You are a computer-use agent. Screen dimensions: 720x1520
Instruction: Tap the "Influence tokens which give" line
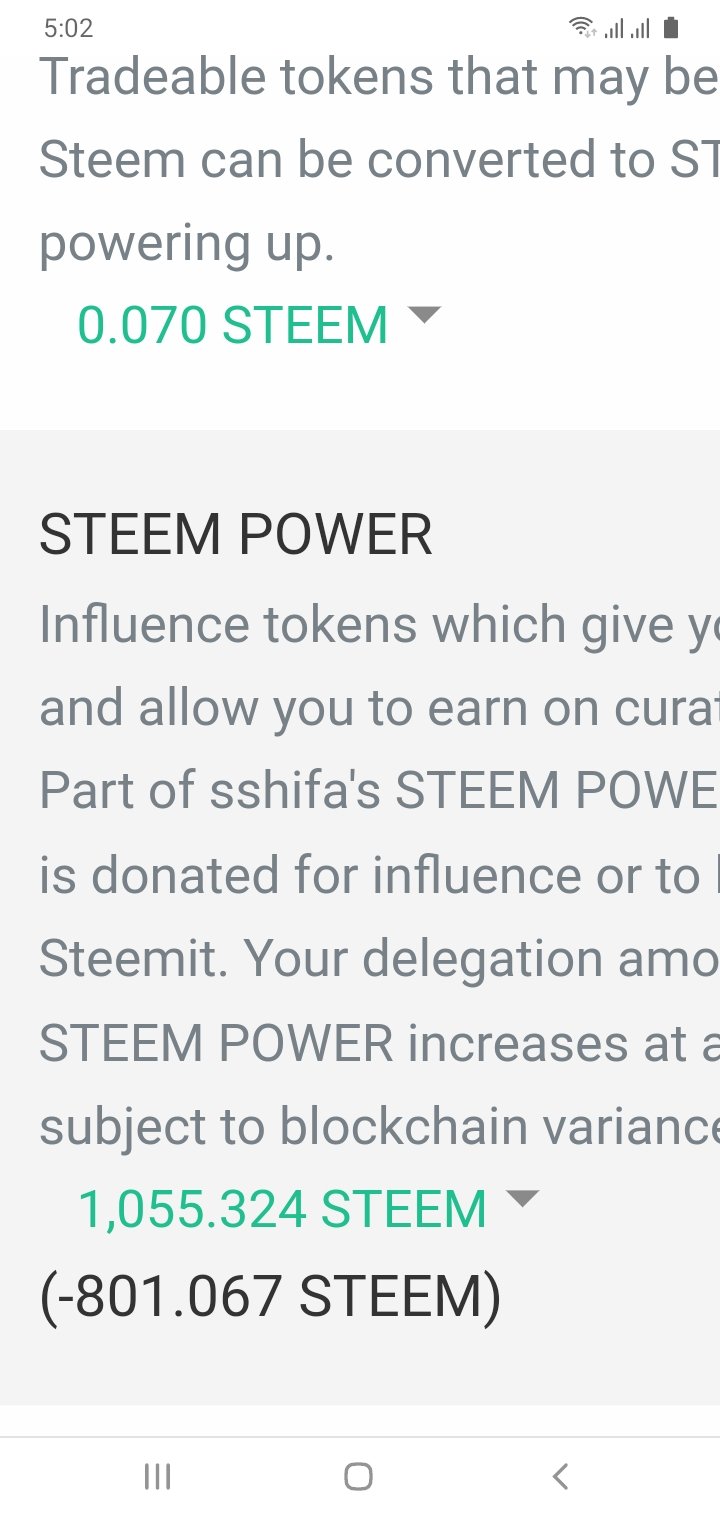pos(378,624)
